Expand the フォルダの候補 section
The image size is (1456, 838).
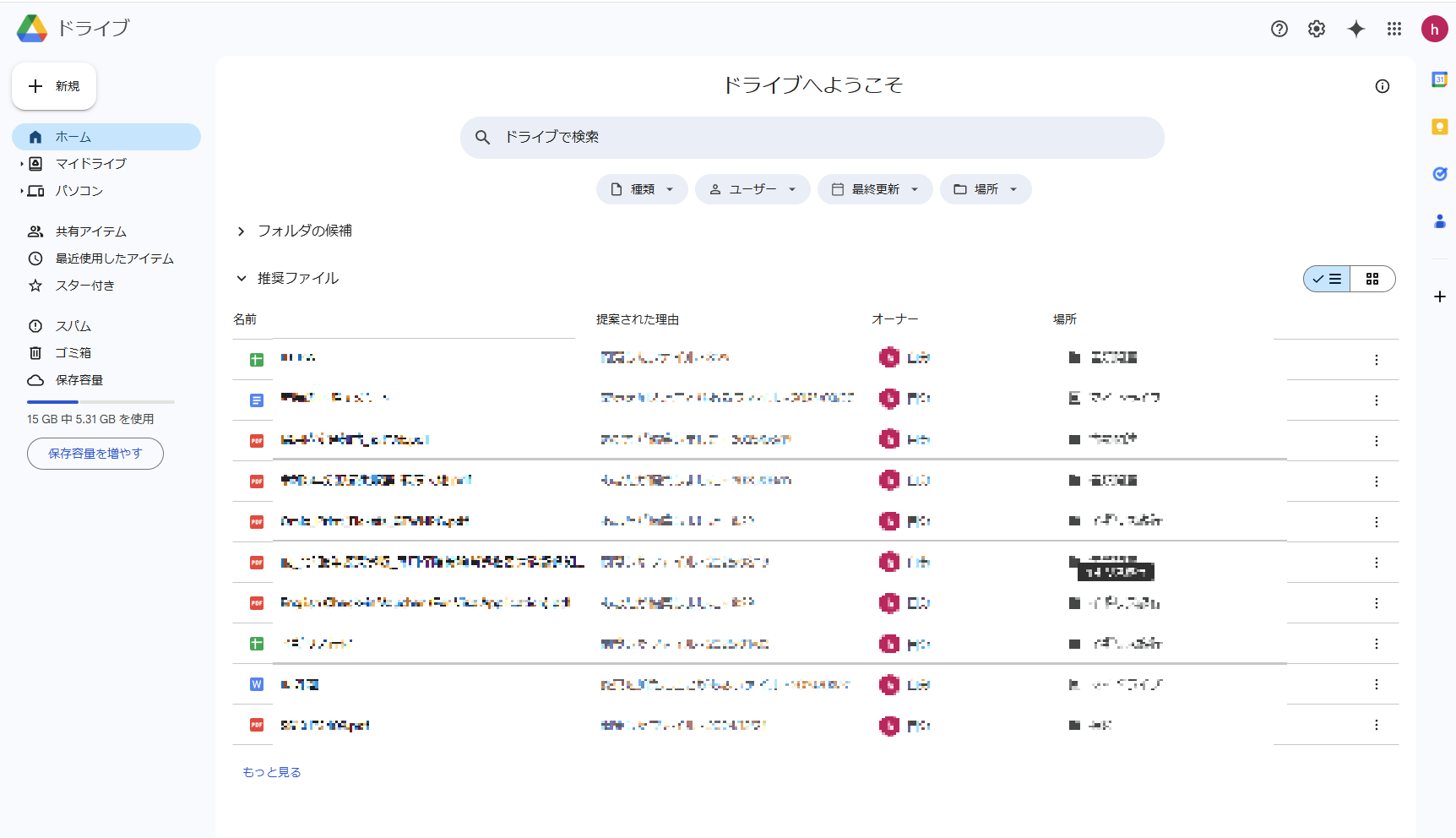coord(242,231)
